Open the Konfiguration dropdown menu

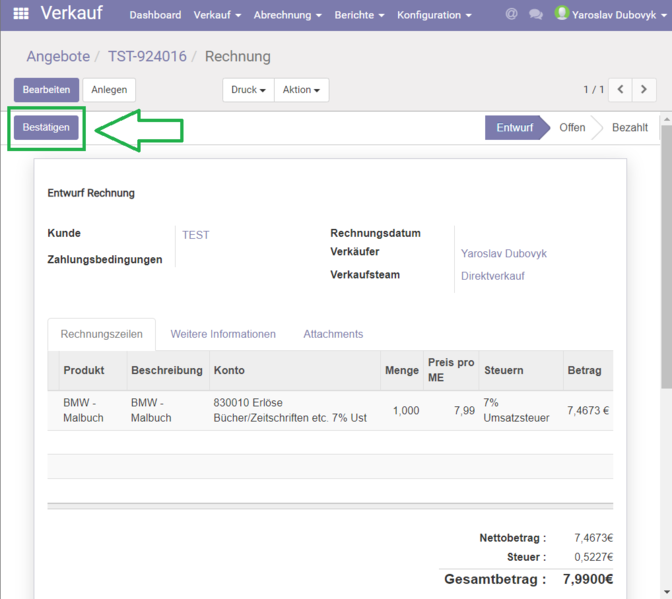click(x=434, y=15)
